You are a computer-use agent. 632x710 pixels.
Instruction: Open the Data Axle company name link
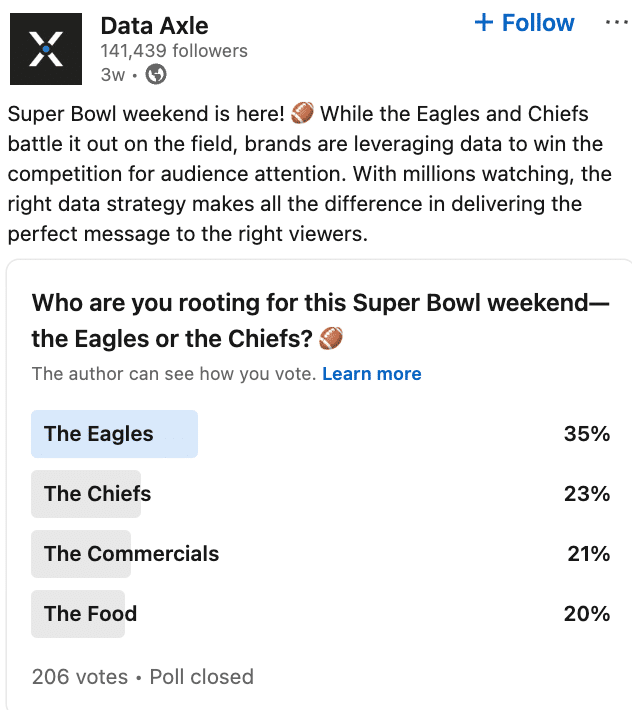click(155, 25)
